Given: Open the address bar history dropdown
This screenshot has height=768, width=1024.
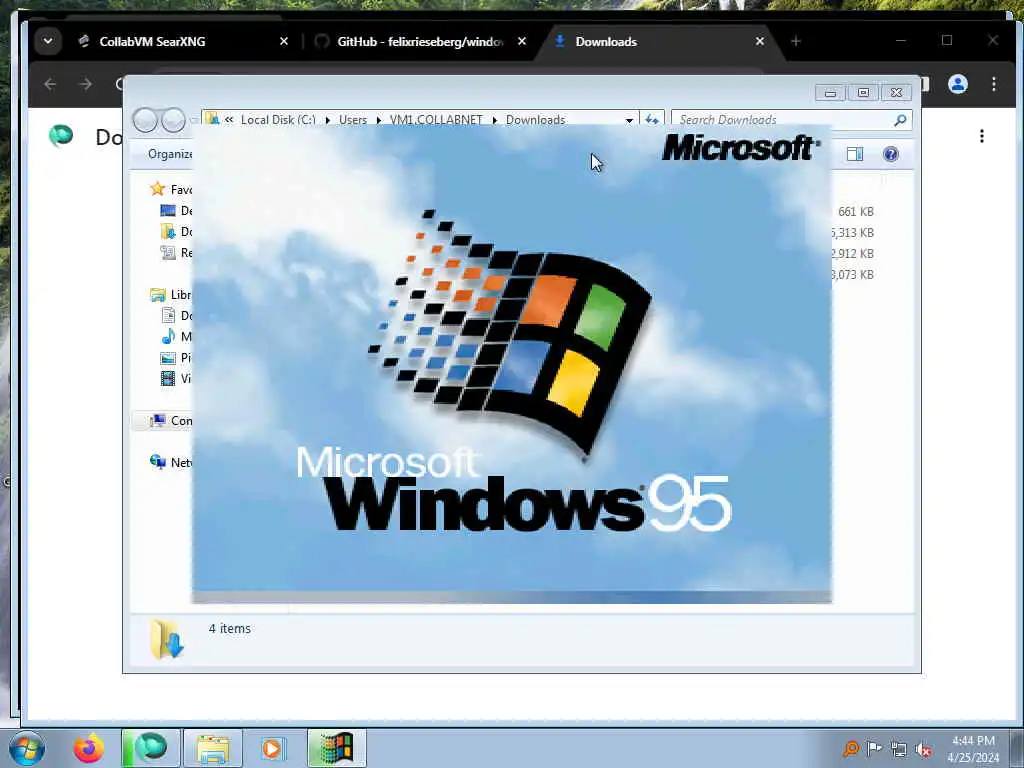Looking at the screenshot, I should [x=629, y=120].
